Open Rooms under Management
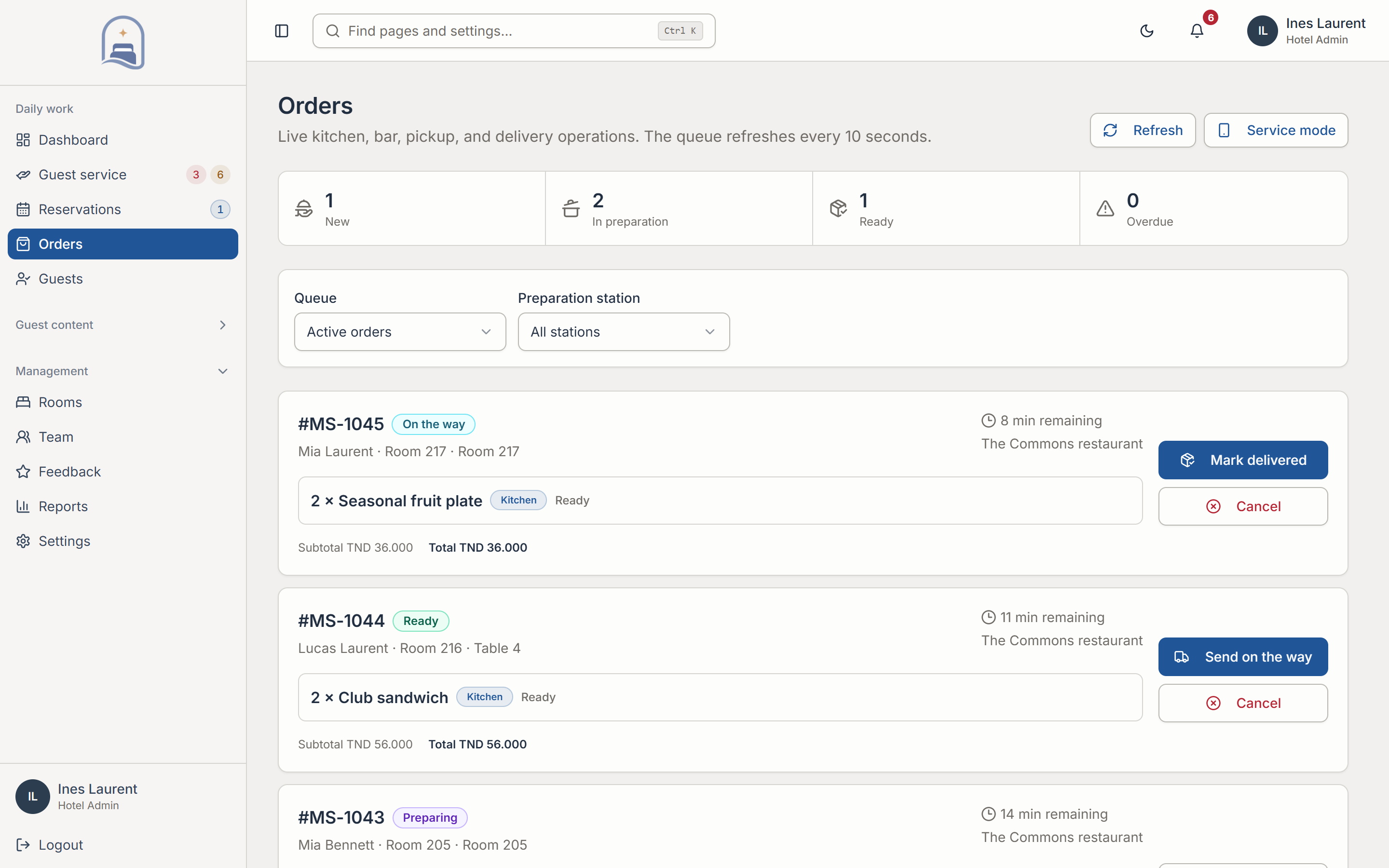Screen dimensions: 1389x868 [123, 403]
